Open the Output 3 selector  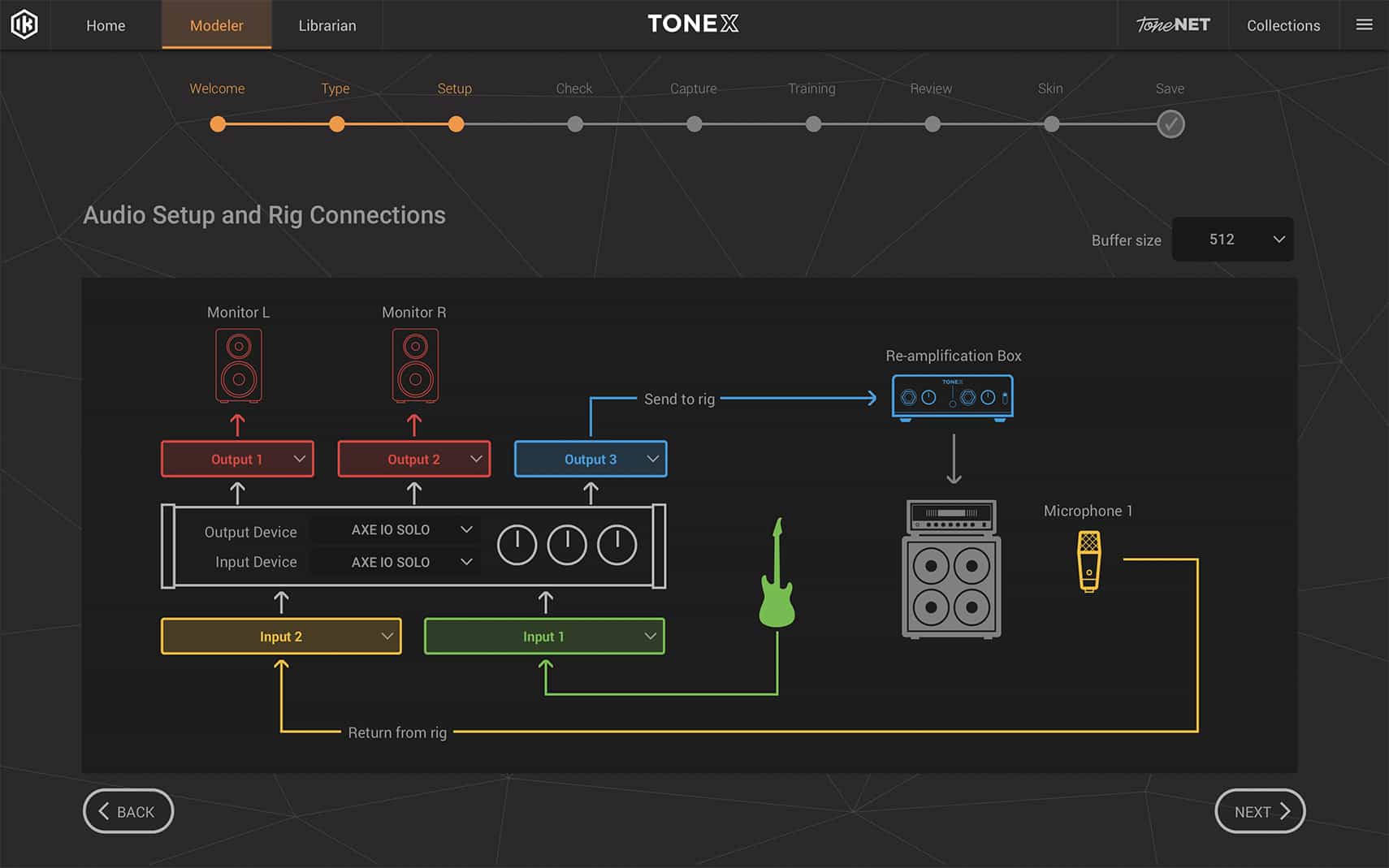(590, 459)
